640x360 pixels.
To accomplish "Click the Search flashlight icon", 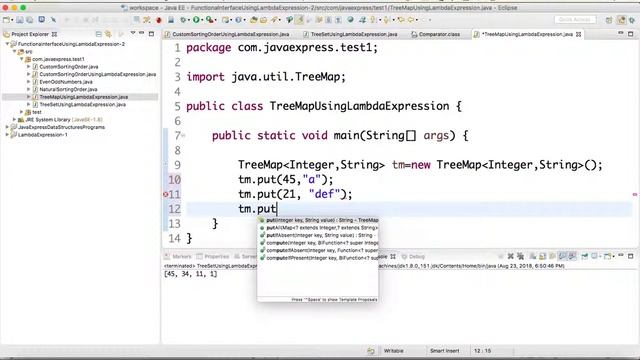I will pyautogui.click(x=274, y=20).
